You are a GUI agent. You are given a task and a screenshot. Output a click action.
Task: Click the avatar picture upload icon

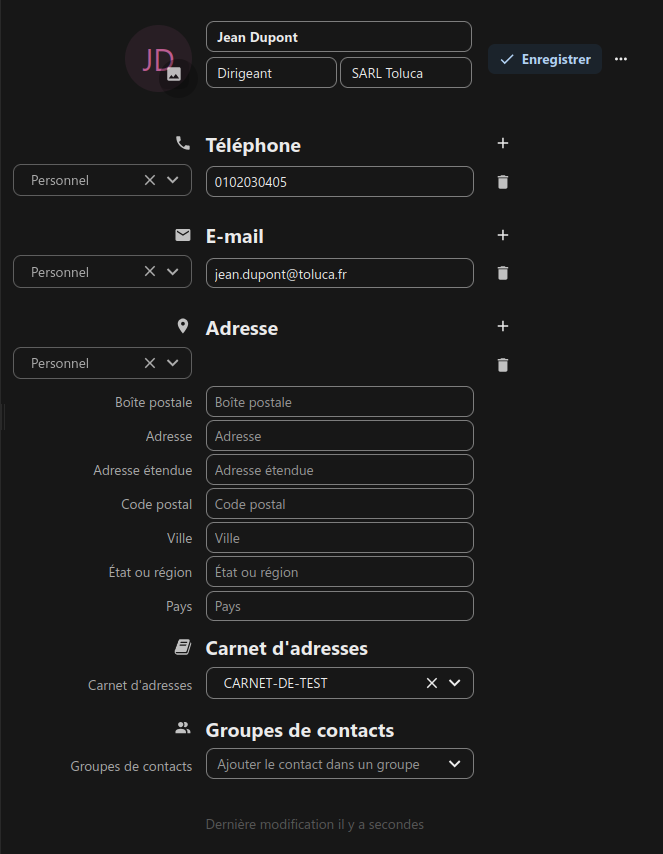point(174,74)
